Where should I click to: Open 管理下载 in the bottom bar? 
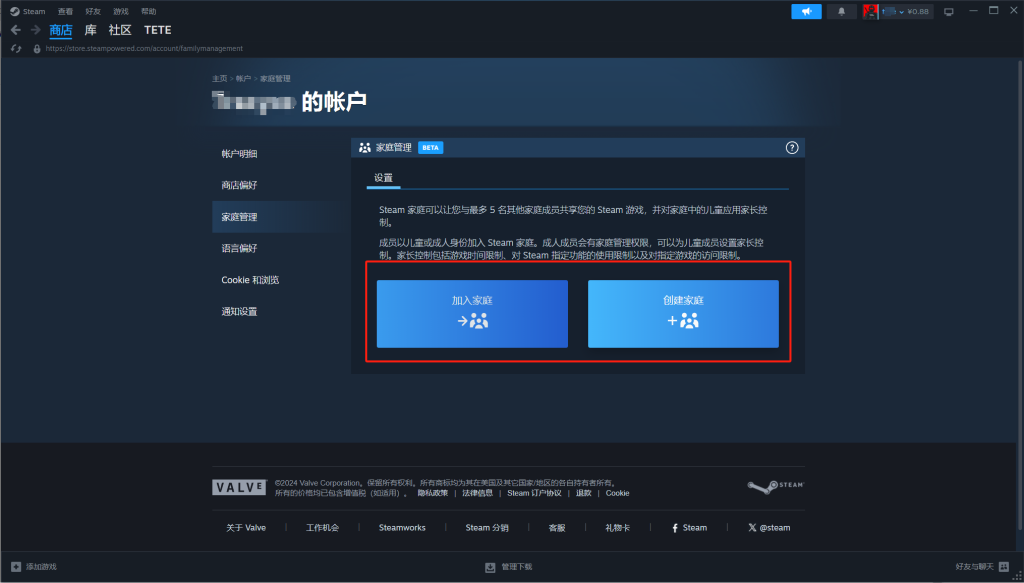tap(509, 567)
